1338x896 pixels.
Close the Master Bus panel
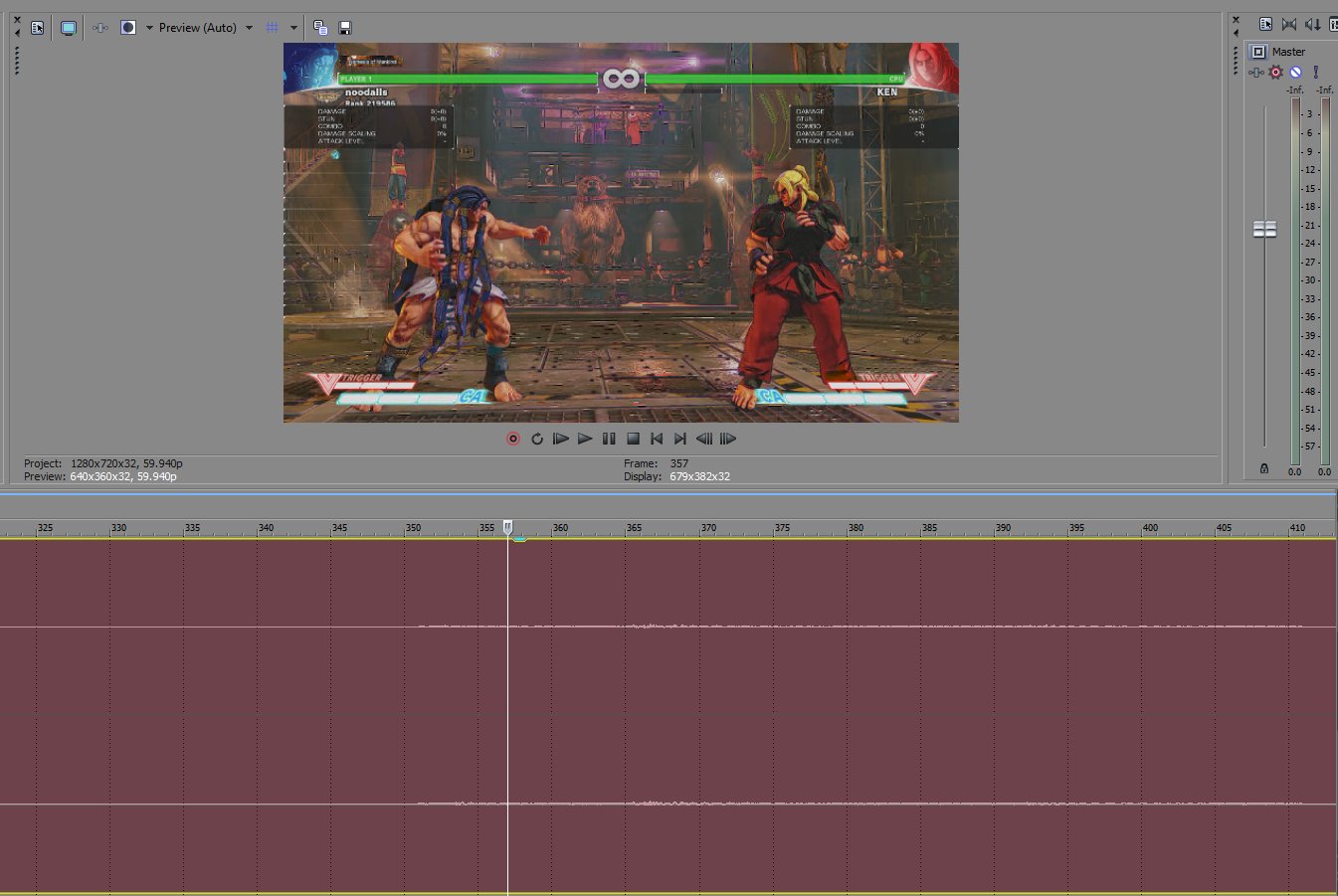[1236, 20]
